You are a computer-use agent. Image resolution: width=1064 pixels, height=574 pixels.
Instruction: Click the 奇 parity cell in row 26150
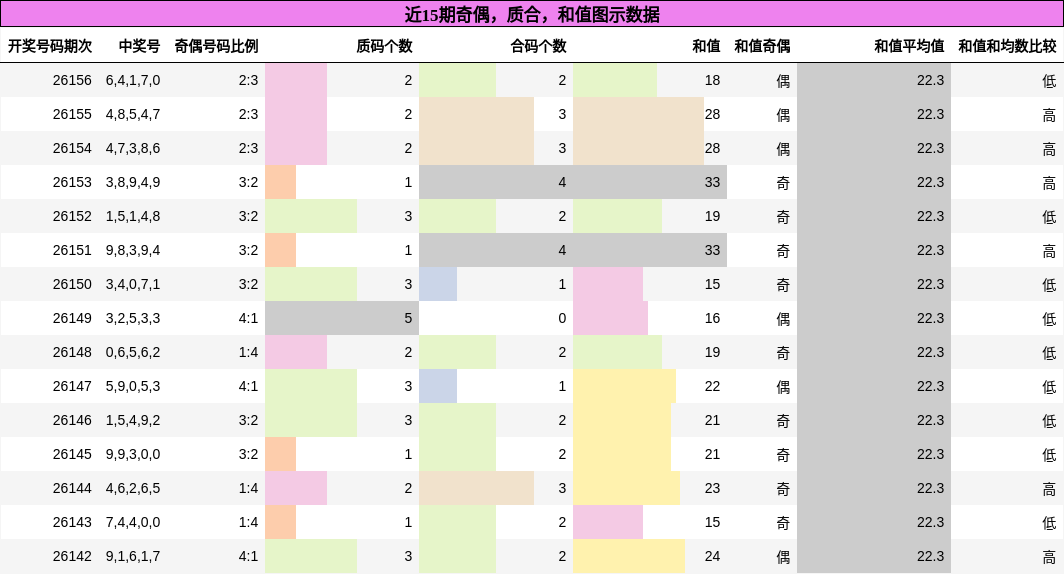pos(783,284)
